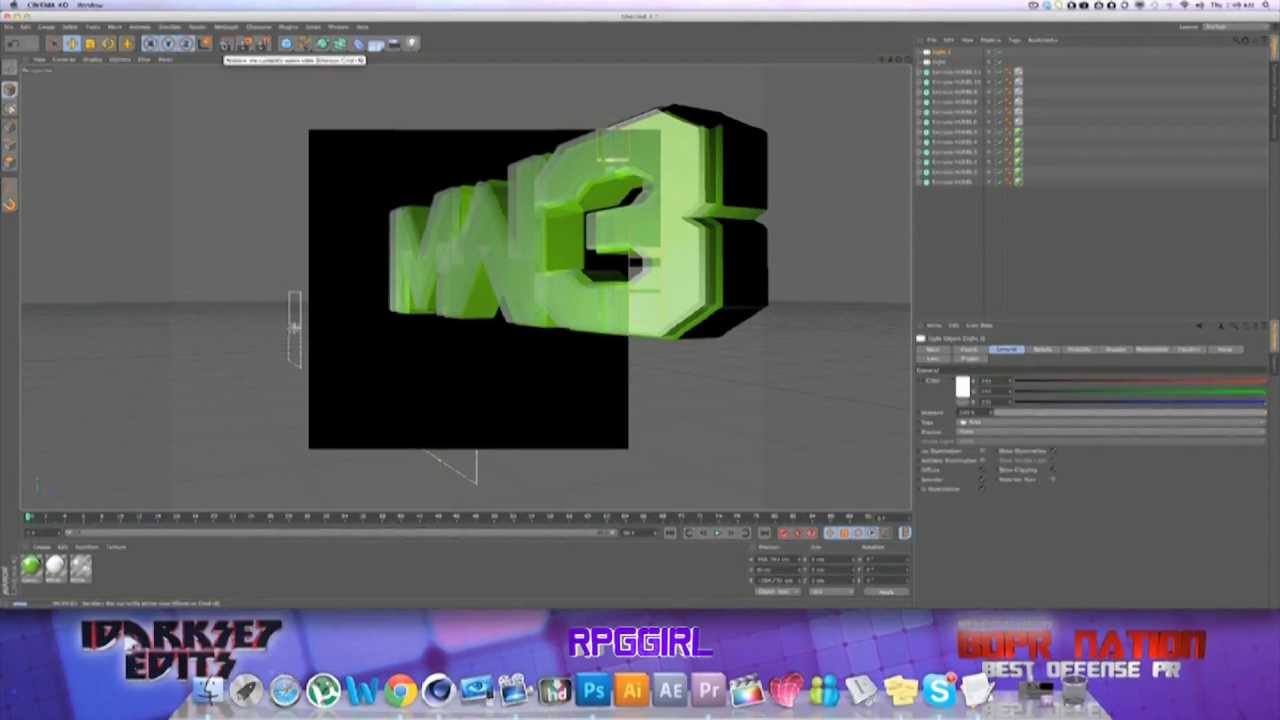The height and width of the screenshot is (720, 1280).
Task: Click the coordinate system icon
Action: click(205, 43)
